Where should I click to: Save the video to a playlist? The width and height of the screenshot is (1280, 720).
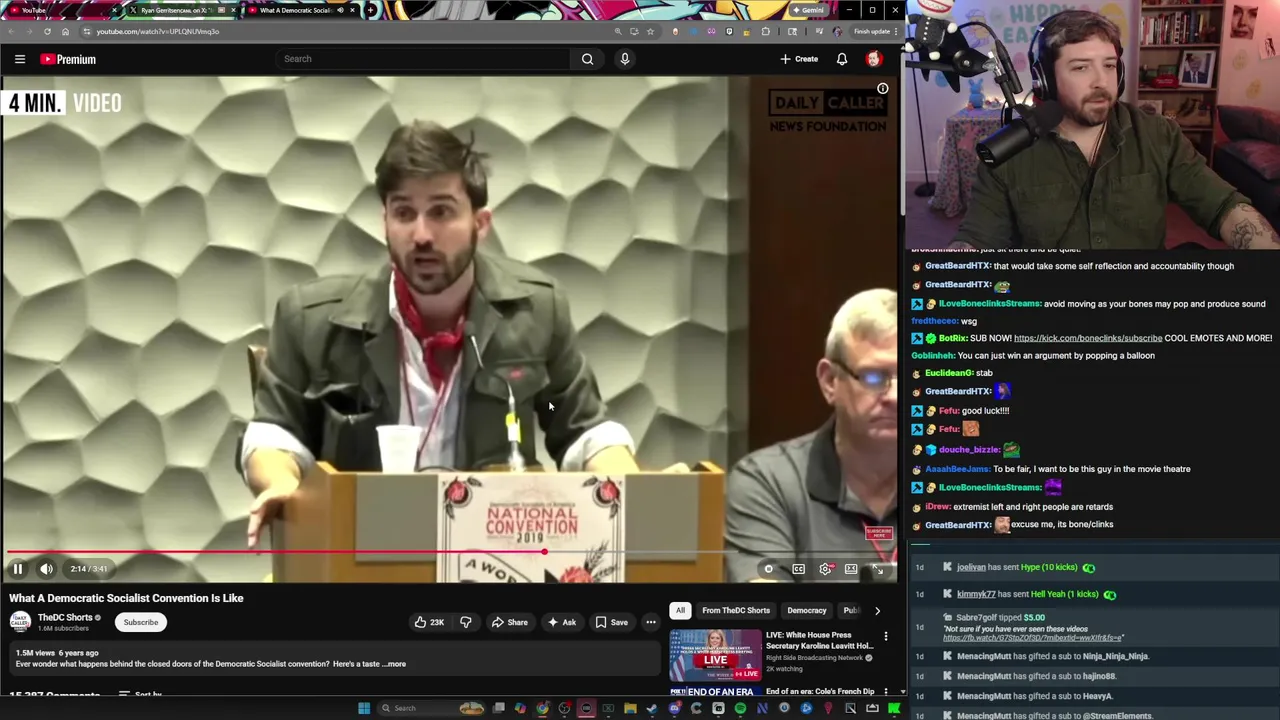pos(612,622)
